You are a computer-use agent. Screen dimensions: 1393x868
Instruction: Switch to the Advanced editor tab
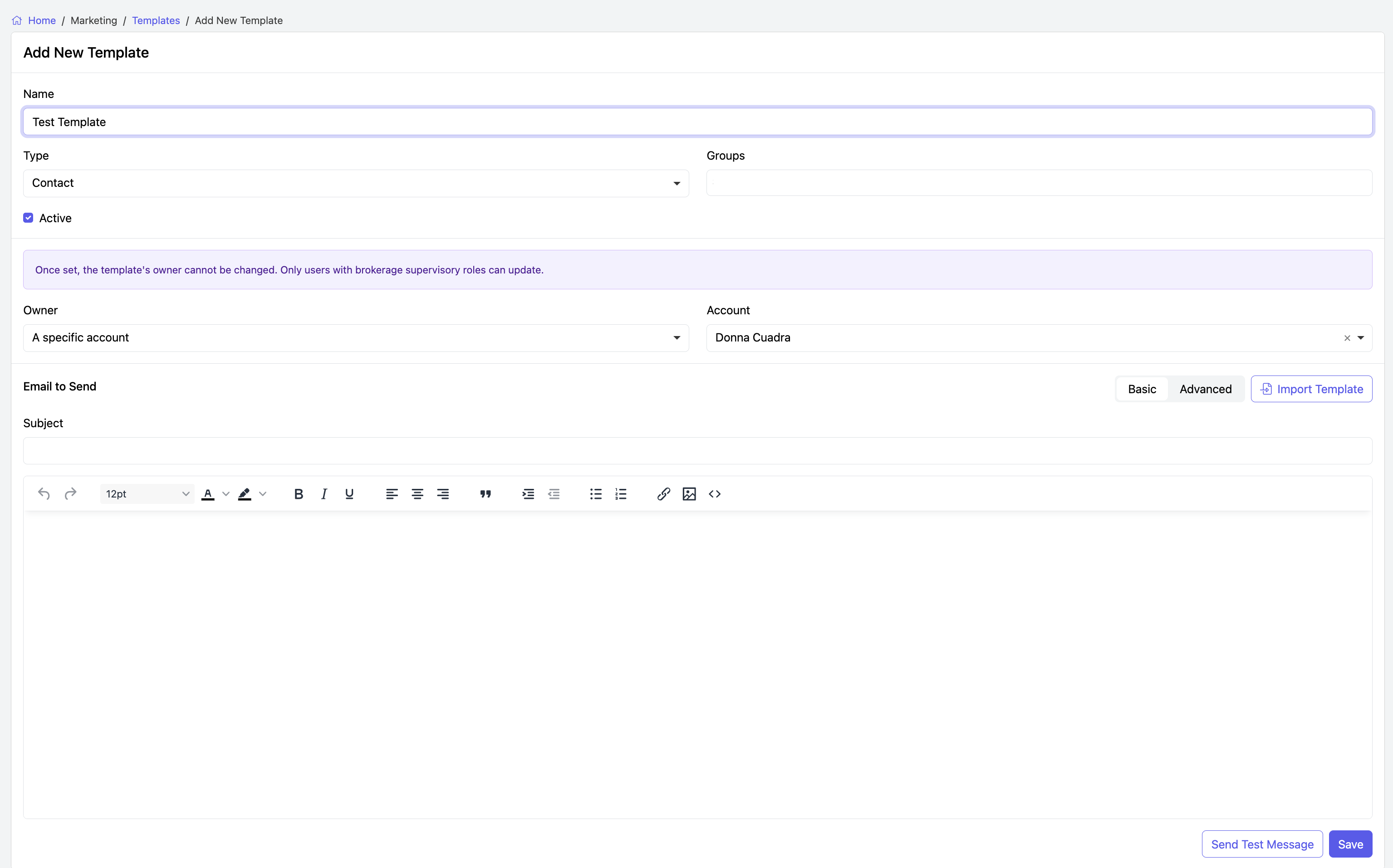[1205, 389]
